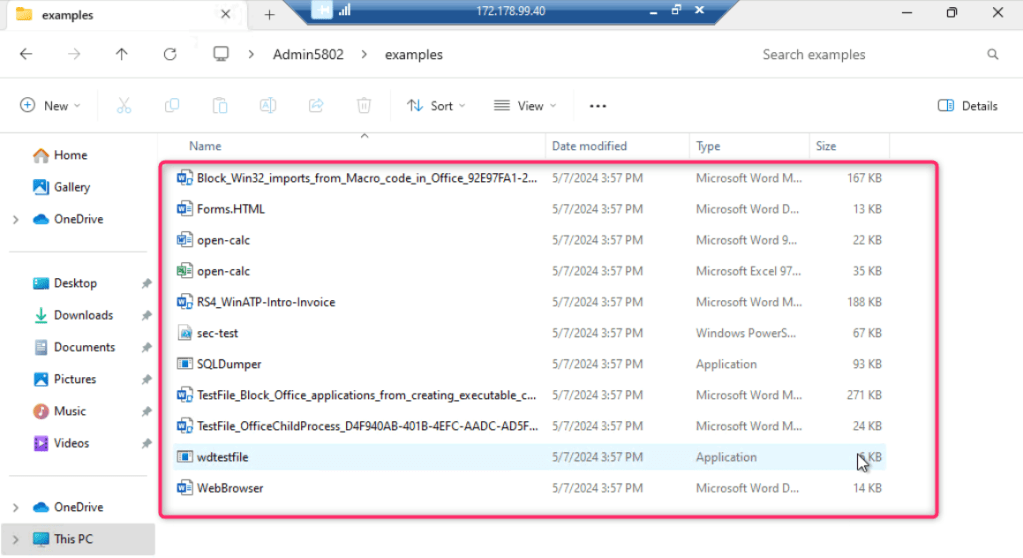The height and width of the screenshot is (558, 1023).
Task: Open a new tab with plus button
Action: 269,15
